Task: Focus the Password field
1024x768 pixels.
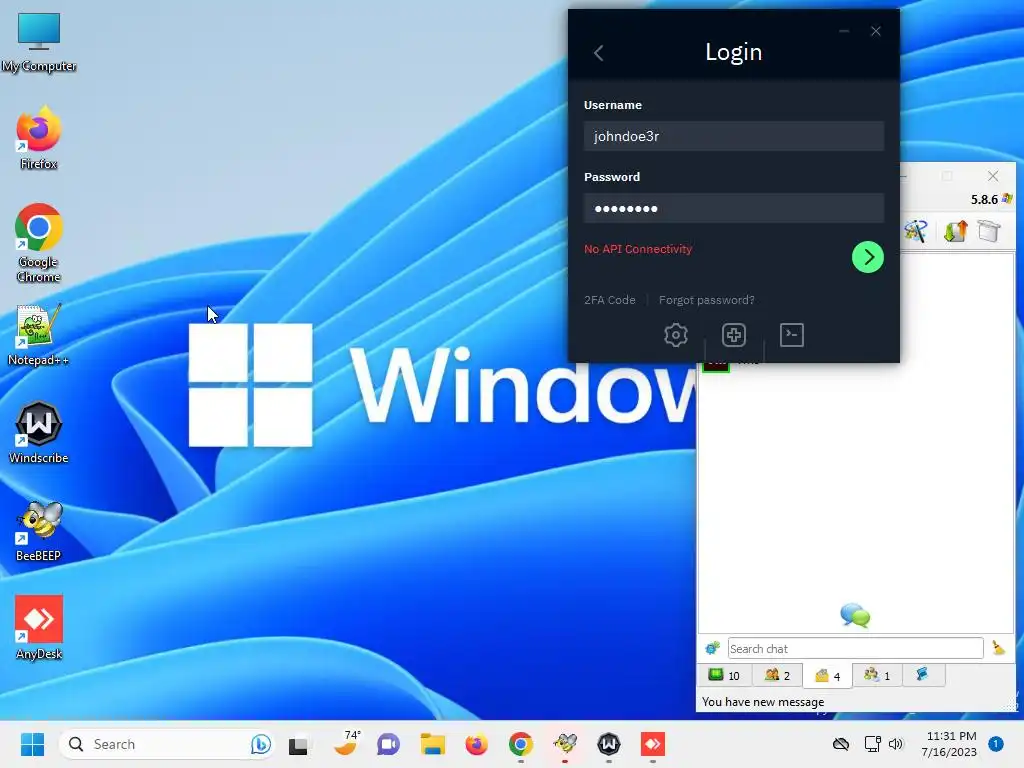Action: pos(733,208)
